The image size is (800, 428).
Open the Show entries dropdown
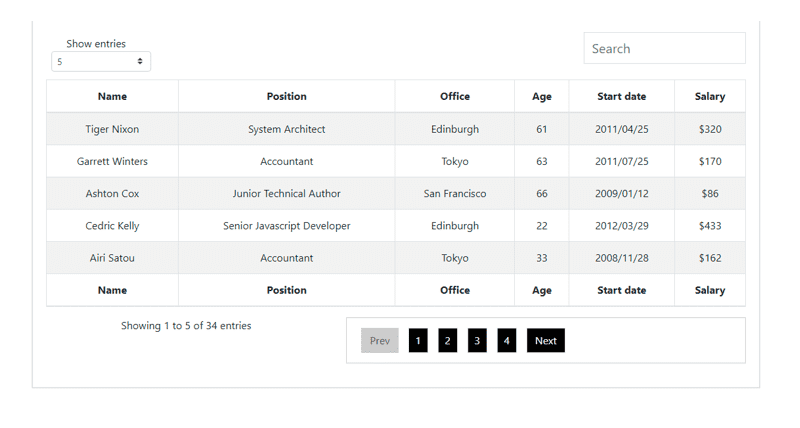click(x=101, y=61)
